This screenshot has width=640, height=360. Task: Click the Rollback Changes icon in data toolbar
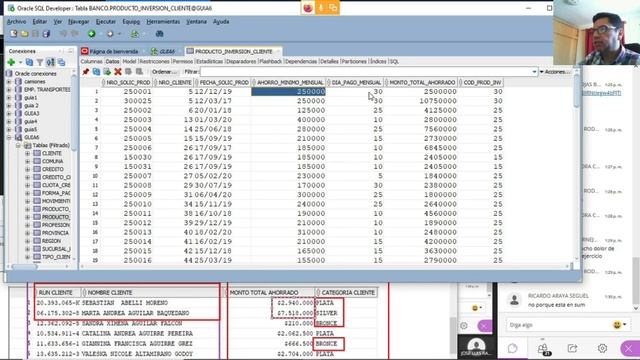point(139,72)
